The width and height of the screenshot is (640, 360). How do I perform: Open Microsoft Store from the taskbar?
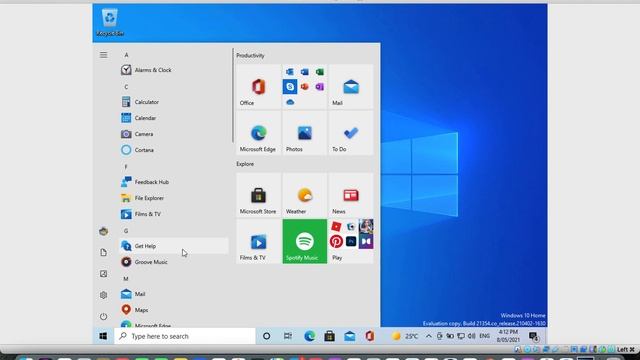(x=329, y=336)
